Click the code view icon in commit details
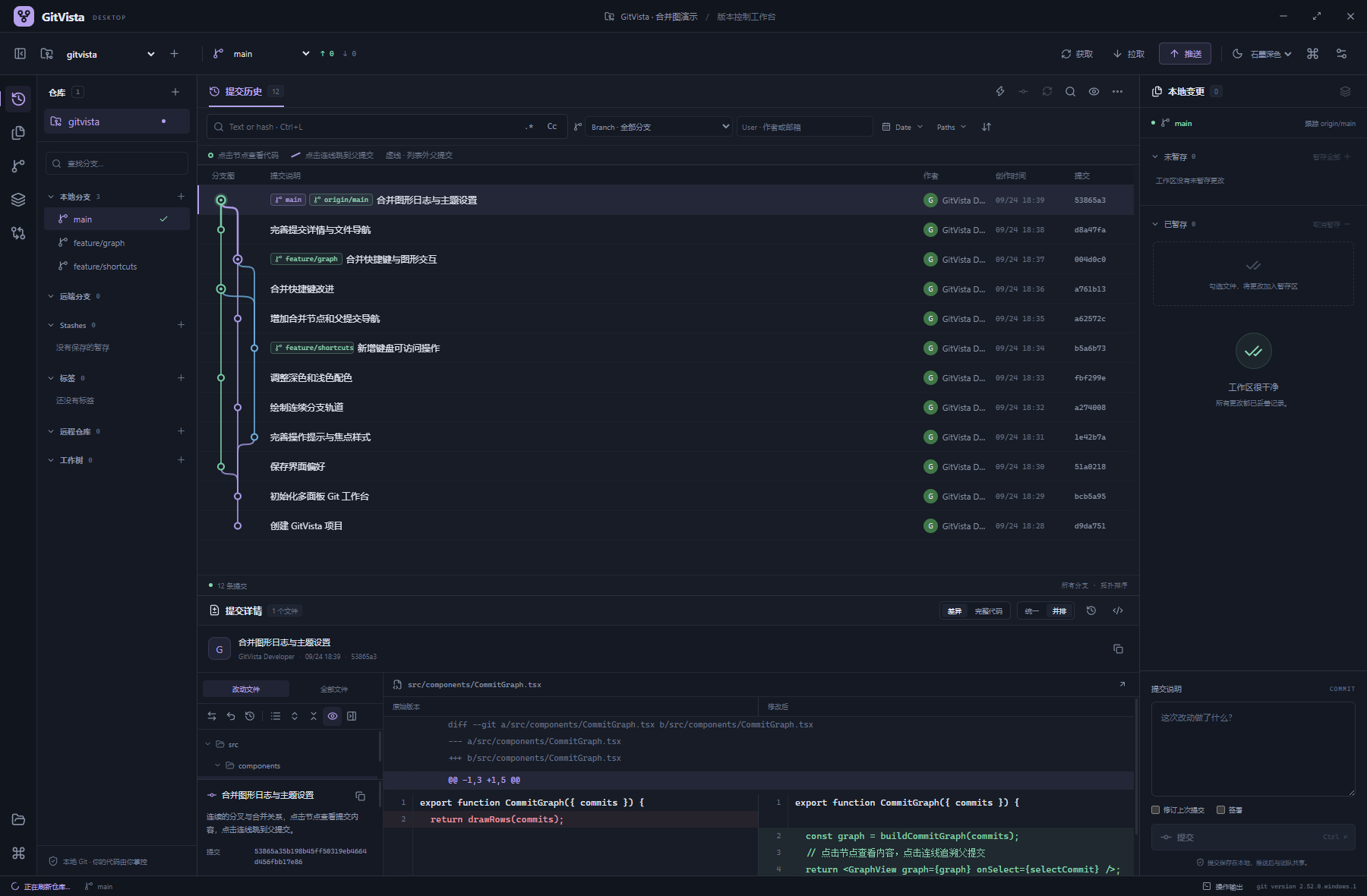Viewport: 1367px width, 896px height. coord(1118,610)
